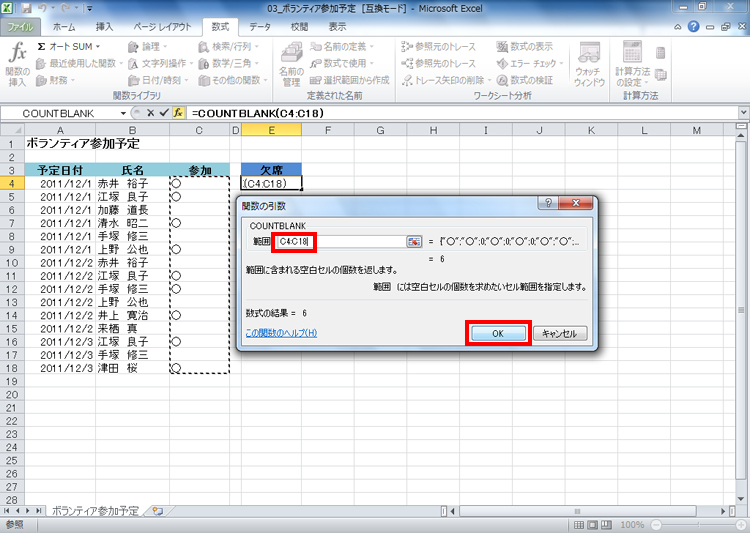Switch to the Insert (挿入) tab
Screen dimensions: 750x533
104,27
